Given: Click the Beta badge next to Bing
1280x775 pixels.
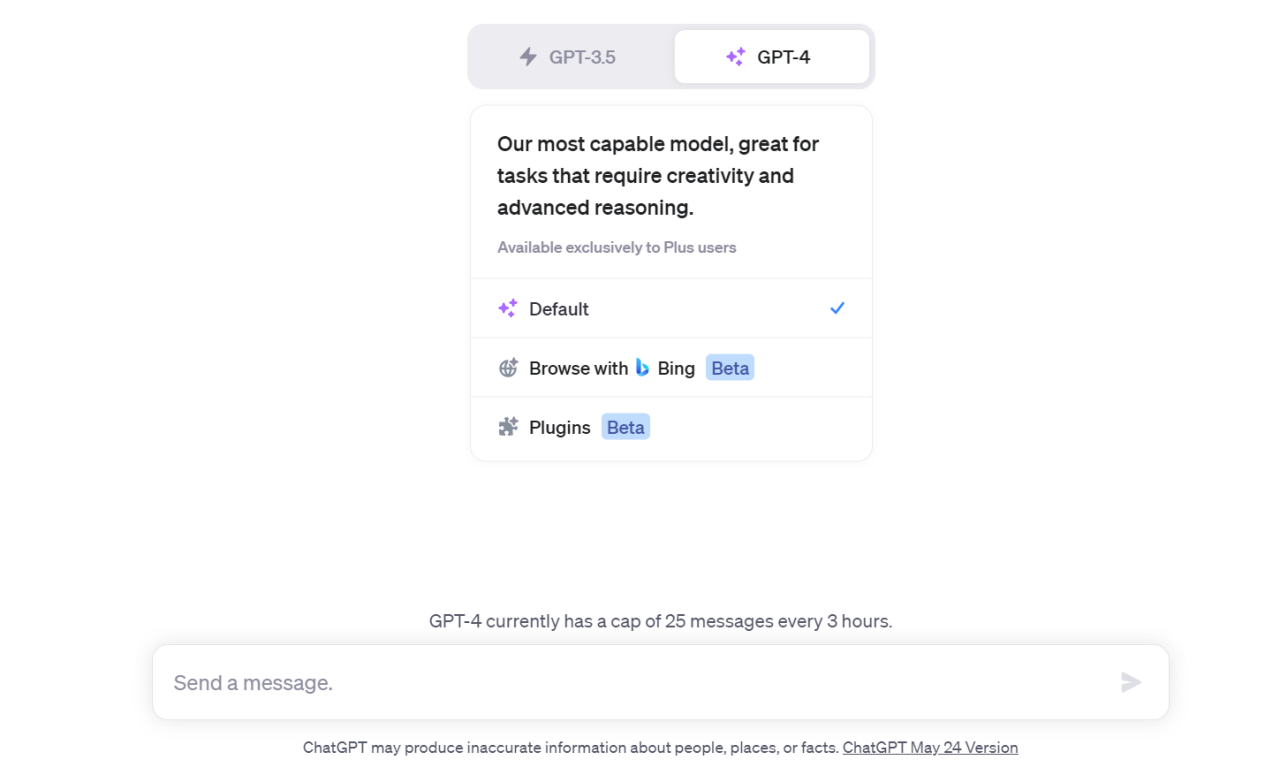Looking at the screenshot, I should coord(730,368).
